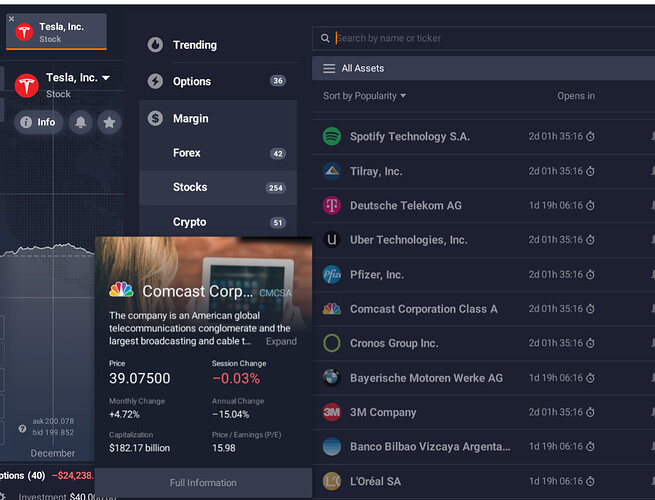655x500 pixels.
Task: Click the Stocks count badge 254
Action: click(x=276, y=188)
